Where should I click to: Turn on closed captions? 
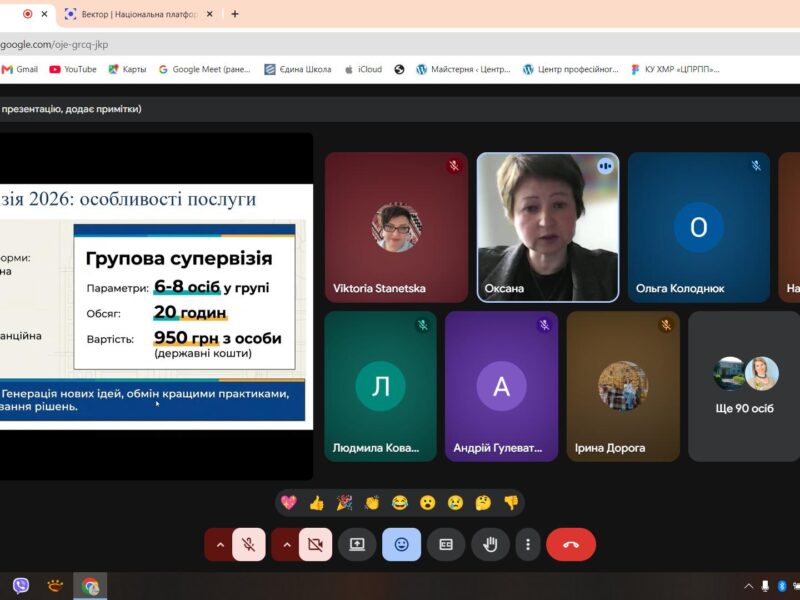446,544
